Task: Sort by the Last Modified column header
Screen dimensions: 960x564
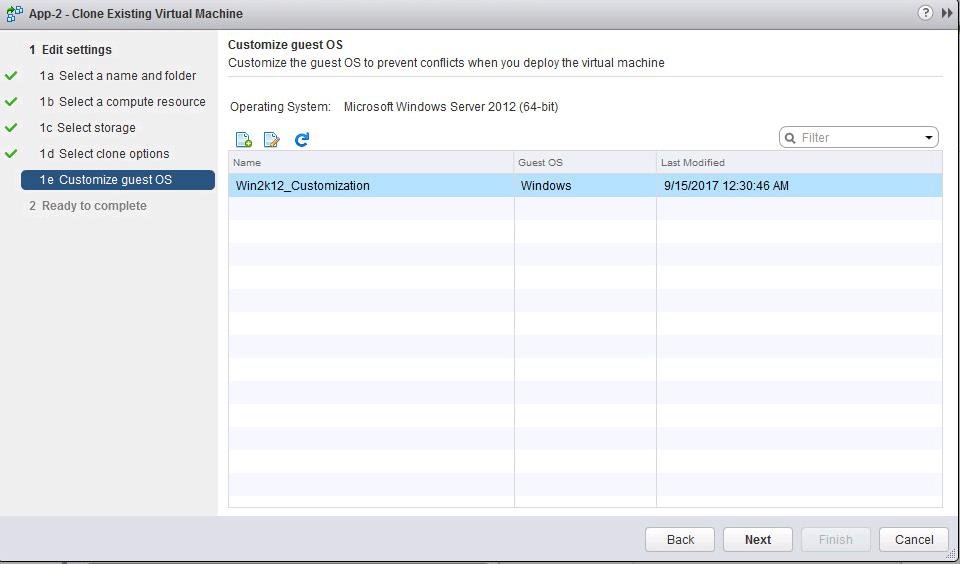Action: (799, 162)
